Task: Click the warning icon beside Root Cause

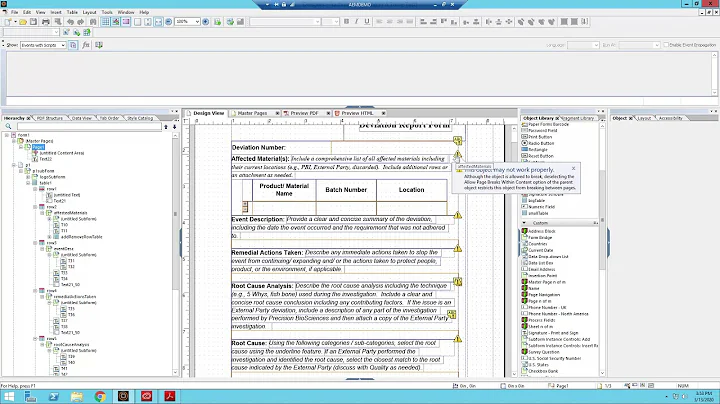Action: [458, 339]
